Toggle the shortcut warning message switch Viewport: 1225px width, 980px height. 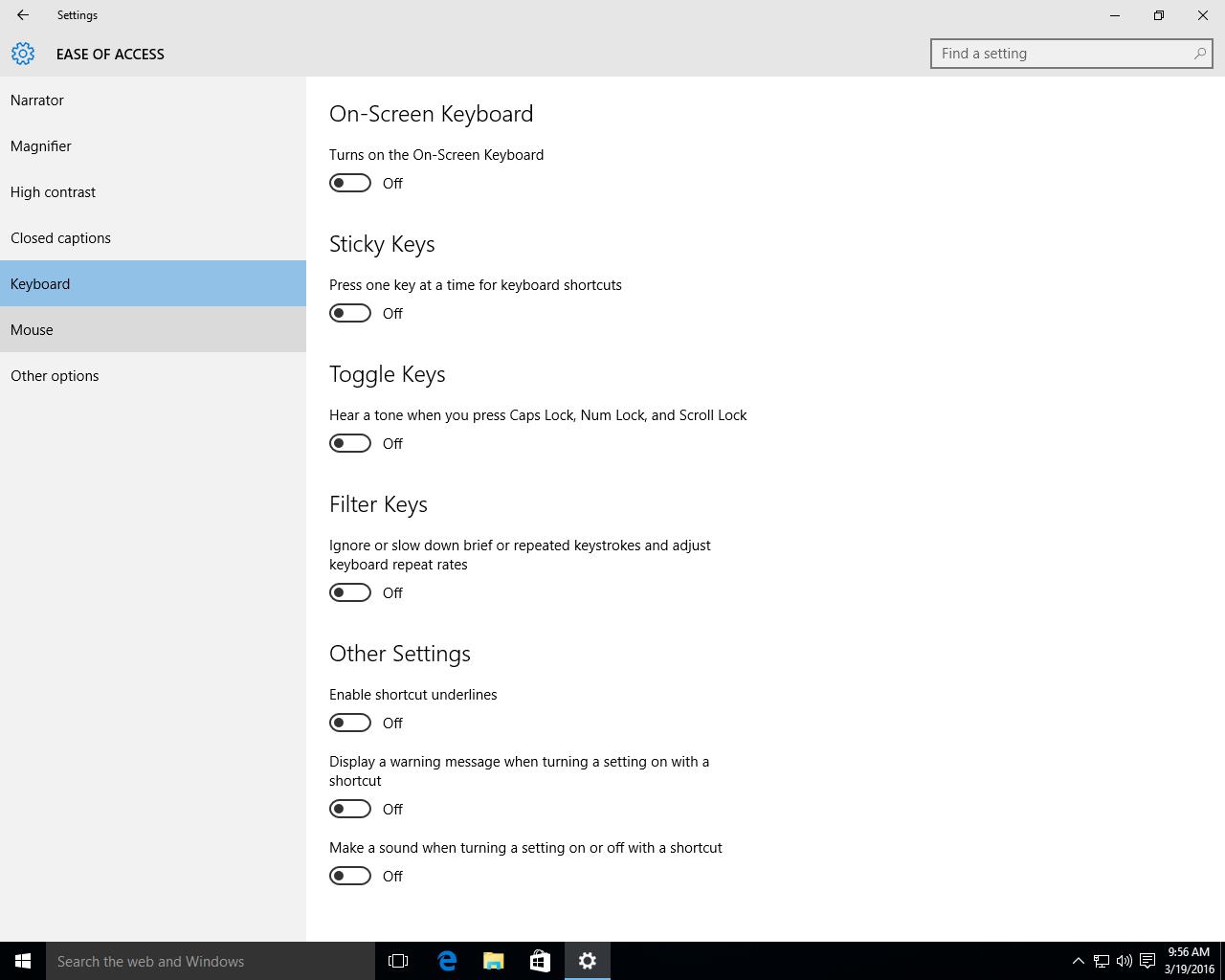pos(350,809)
